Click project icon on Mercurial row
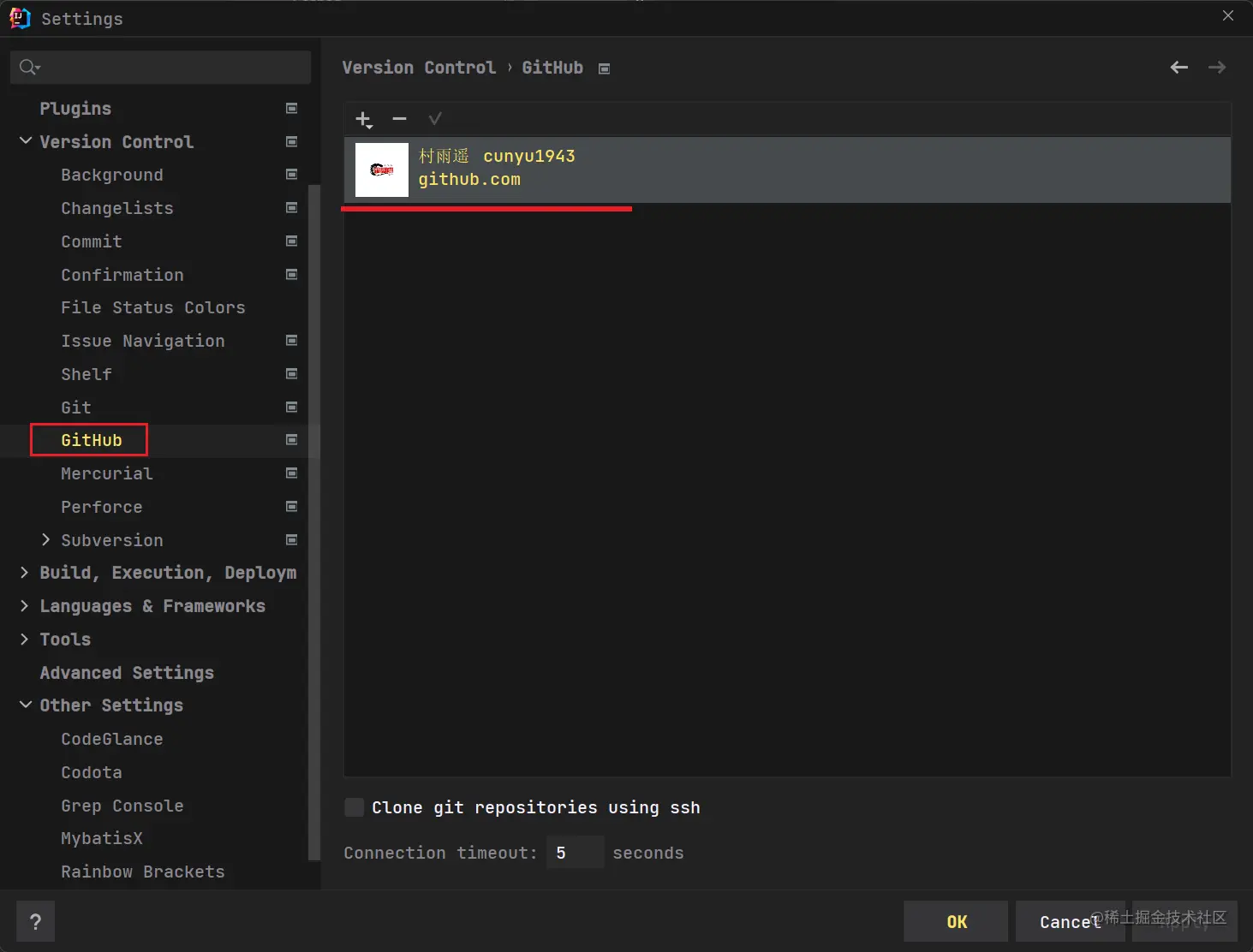Image resolution: width=1253 pixels, height=952 pixels. pyautogui.click(x=291, y=473)
